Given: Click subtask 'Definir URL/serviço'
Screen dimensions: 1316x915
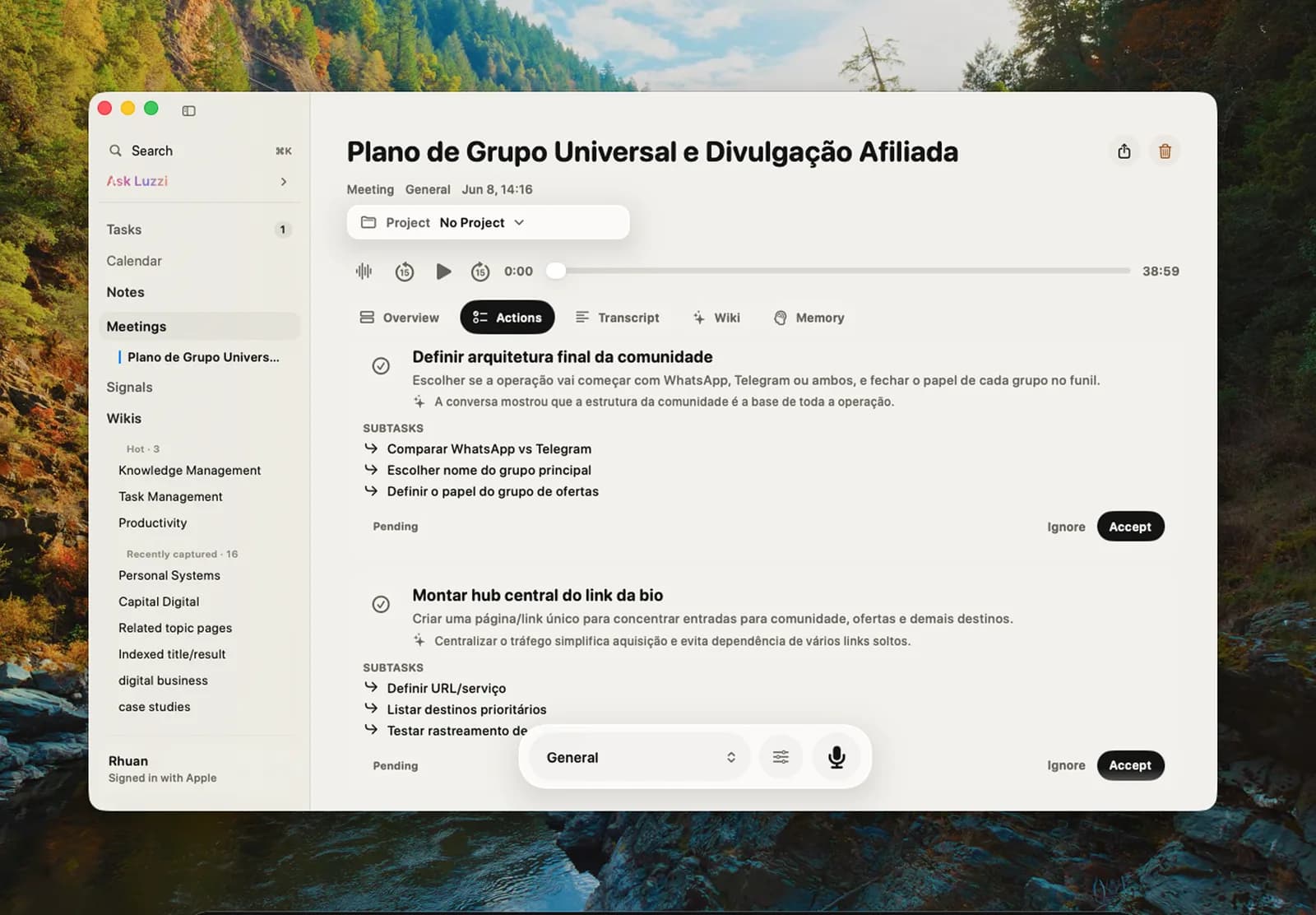Looking at the screenshot, I should pos(446,689).
